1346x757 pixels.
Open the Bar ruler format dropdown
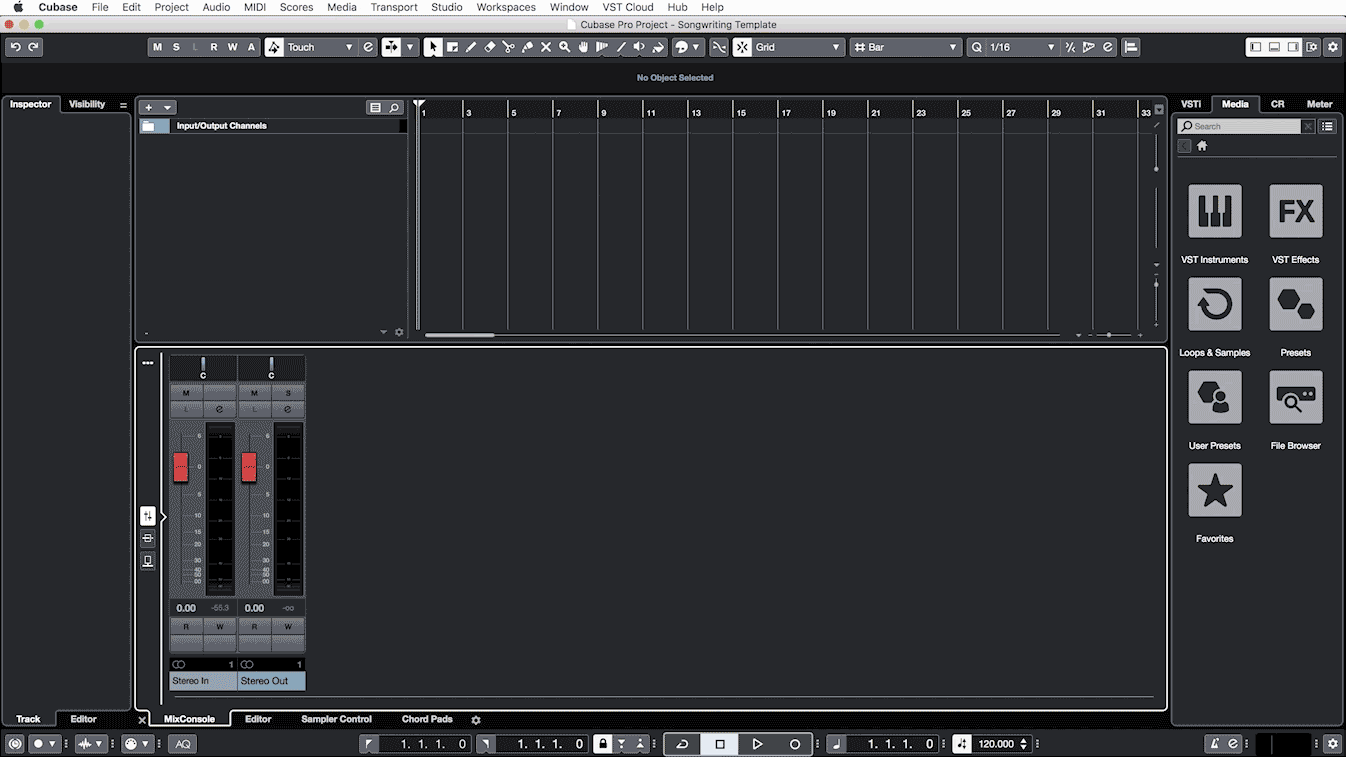click(905, 46)
